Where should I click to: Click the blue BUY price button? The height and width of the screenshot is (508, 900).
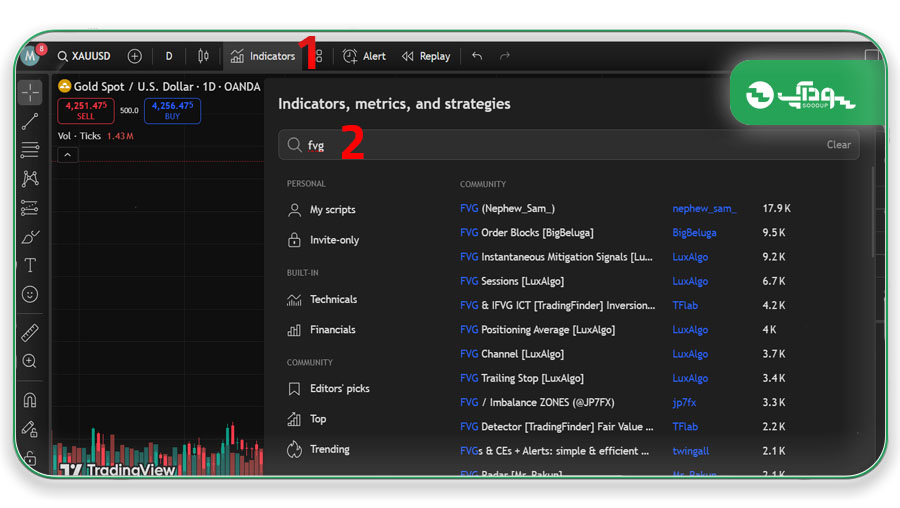[x=172, y=111]
